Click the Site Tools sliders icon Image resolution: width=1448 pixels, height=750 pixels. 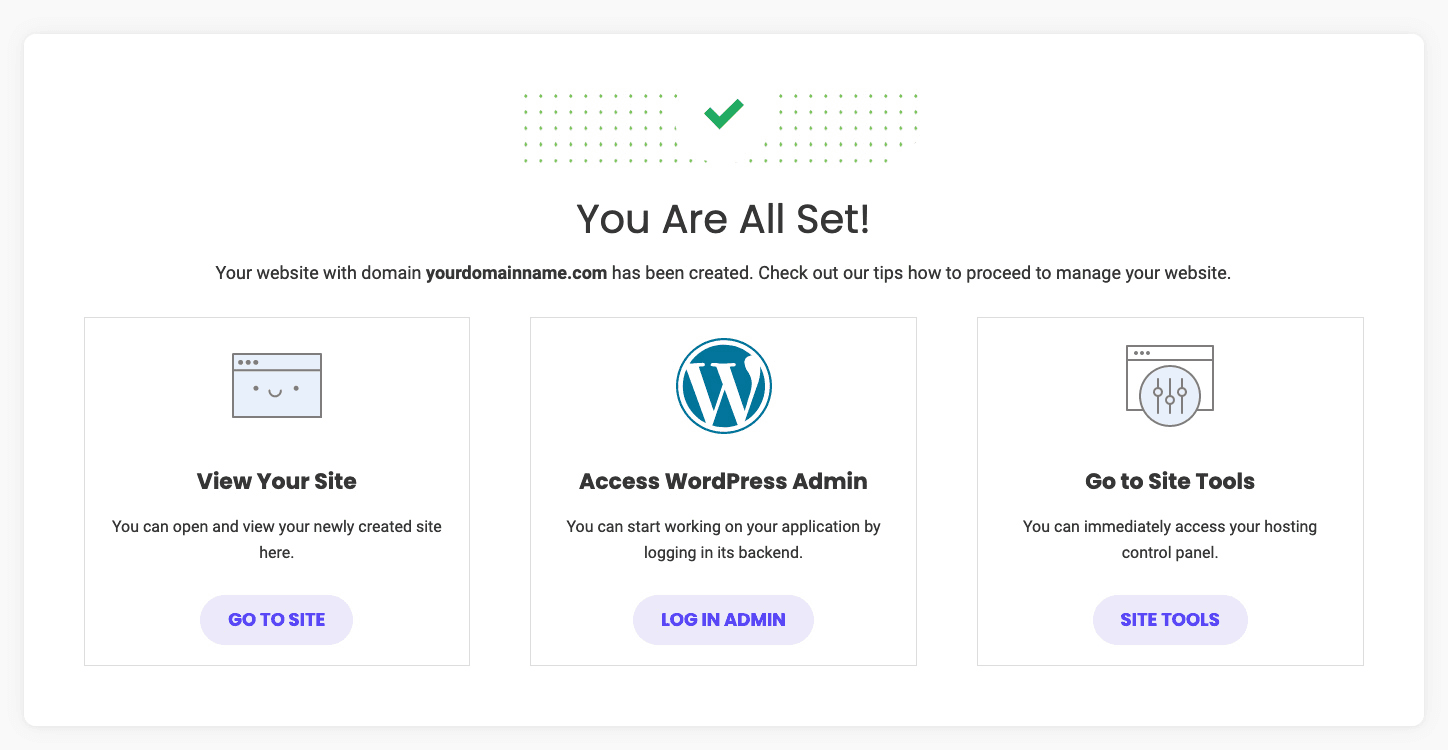[x=1170, y=386]
